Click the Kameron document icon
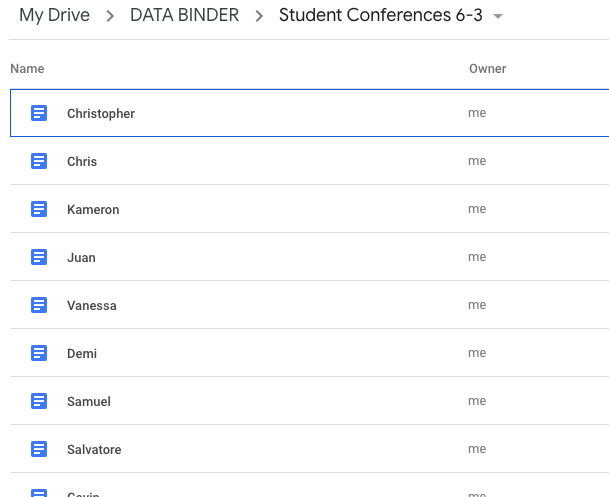This screenshot has height=497, width=609. tap(39, 209)
